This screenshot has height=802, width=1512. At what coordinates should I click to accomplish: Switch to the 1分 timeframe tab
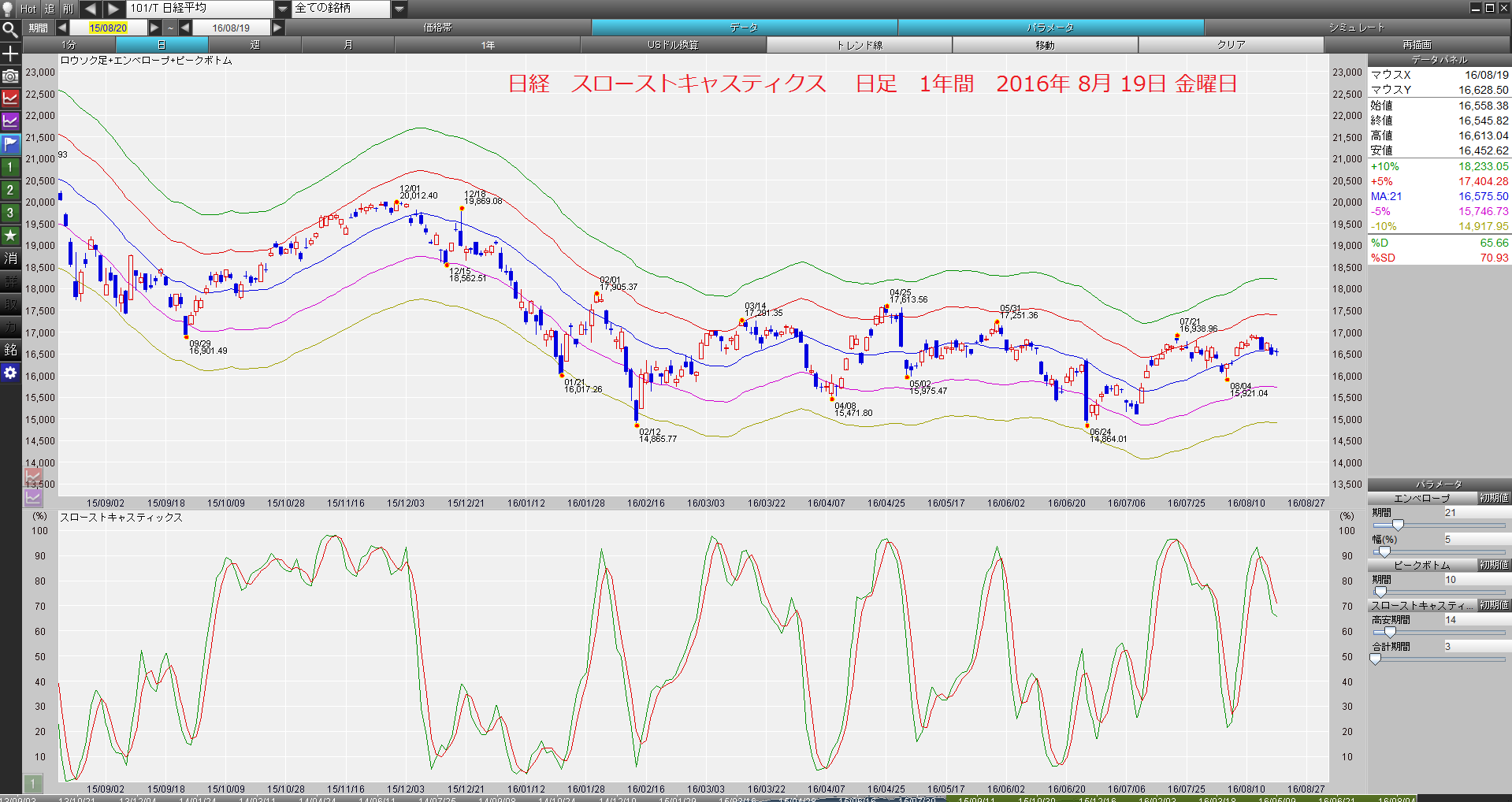coord(69,45)
